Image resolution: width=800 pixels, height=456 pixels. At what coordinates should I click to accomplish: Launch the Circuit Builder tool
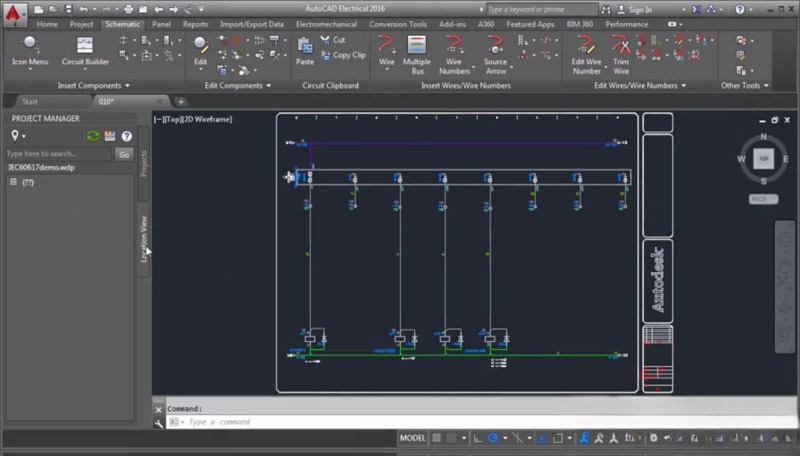(x=85, y=51)
